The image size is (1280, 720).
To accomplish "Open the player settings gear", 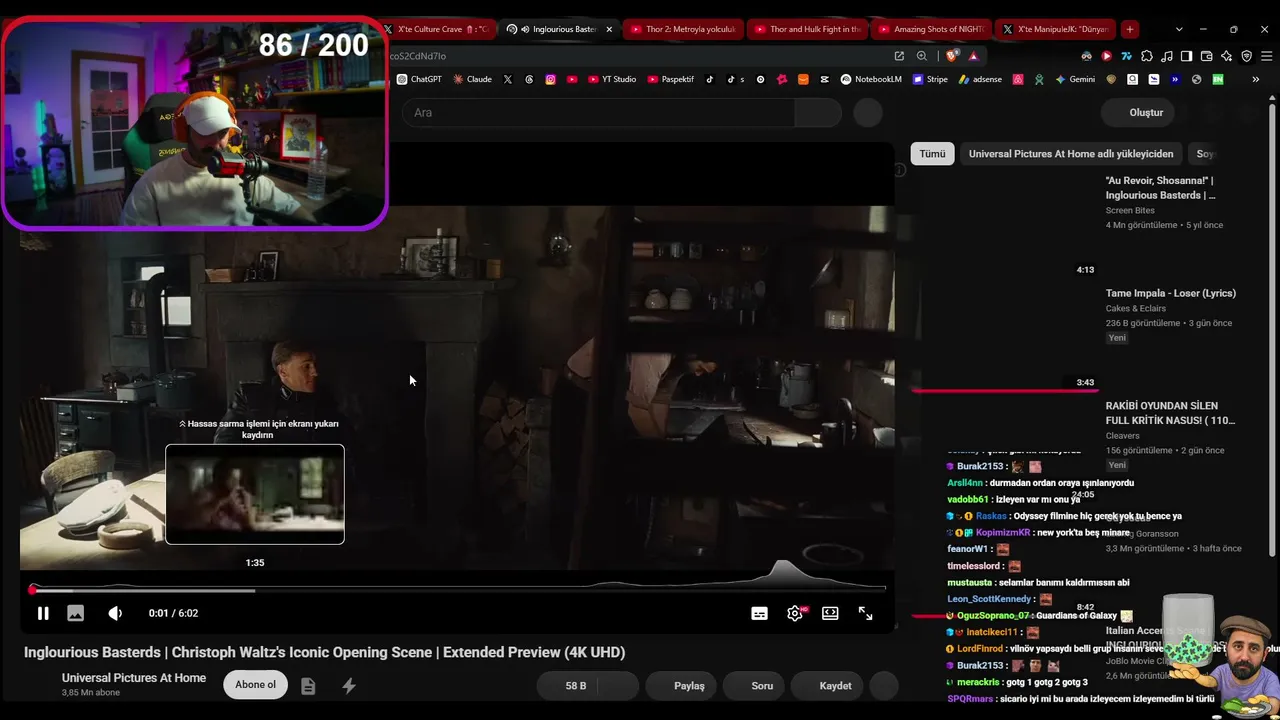I will pos(795,613).
